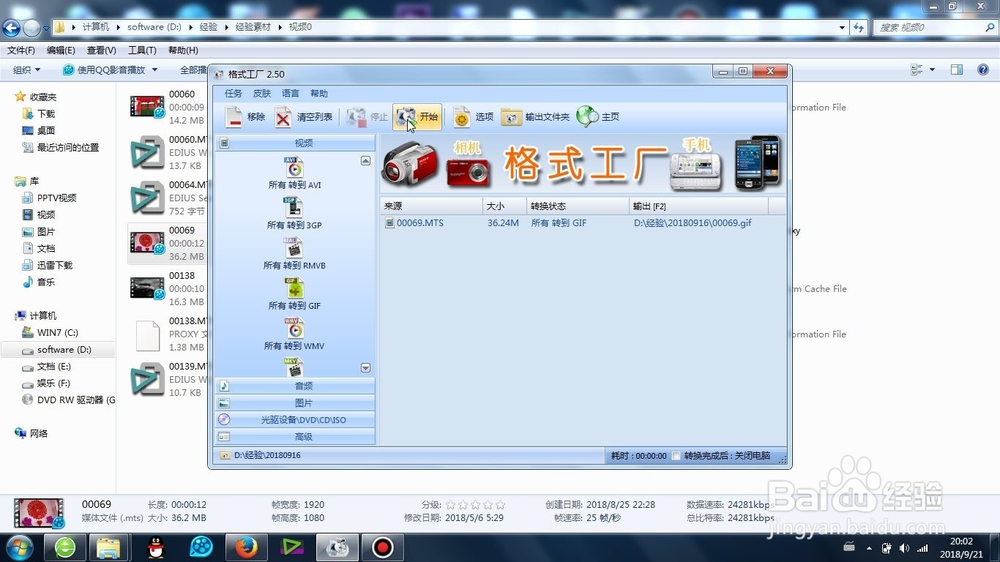Click the 转换状态 column header
This screenshot has width=1000, height=562.
(577, 206)
